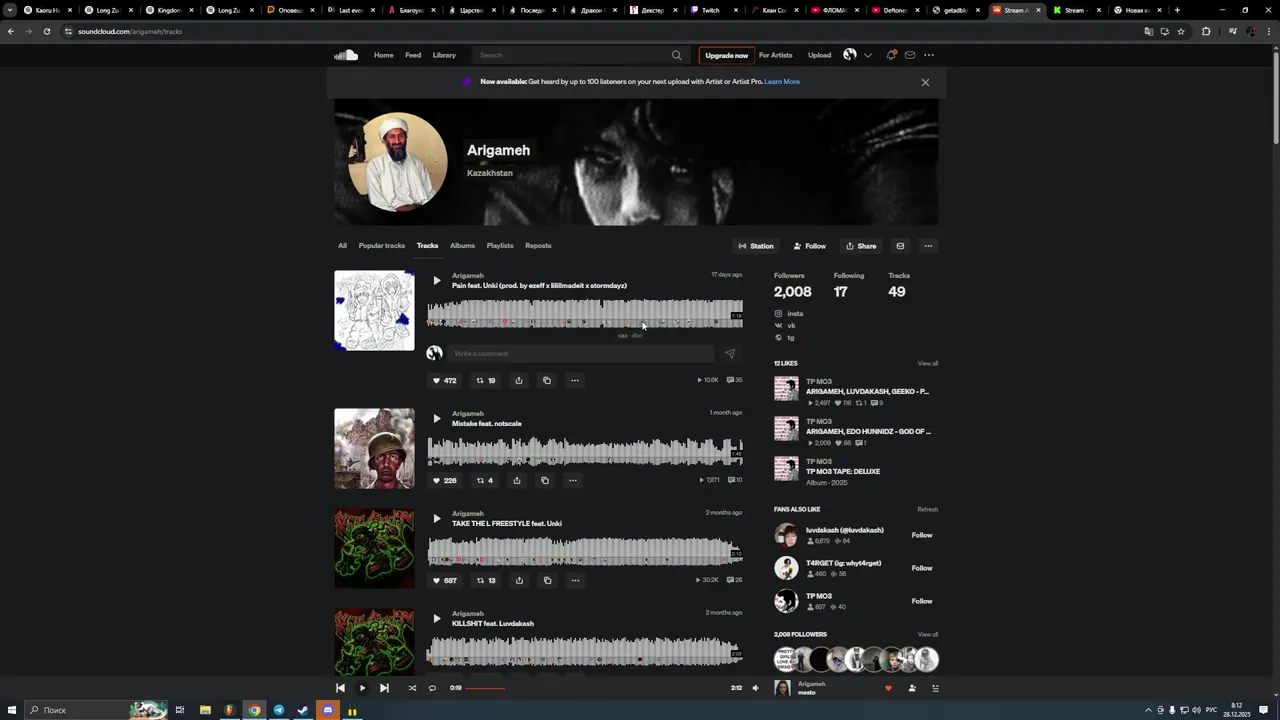Open the Feed menu item
The height and width of the screenshot is (720, 1280).
coord(413,55)
